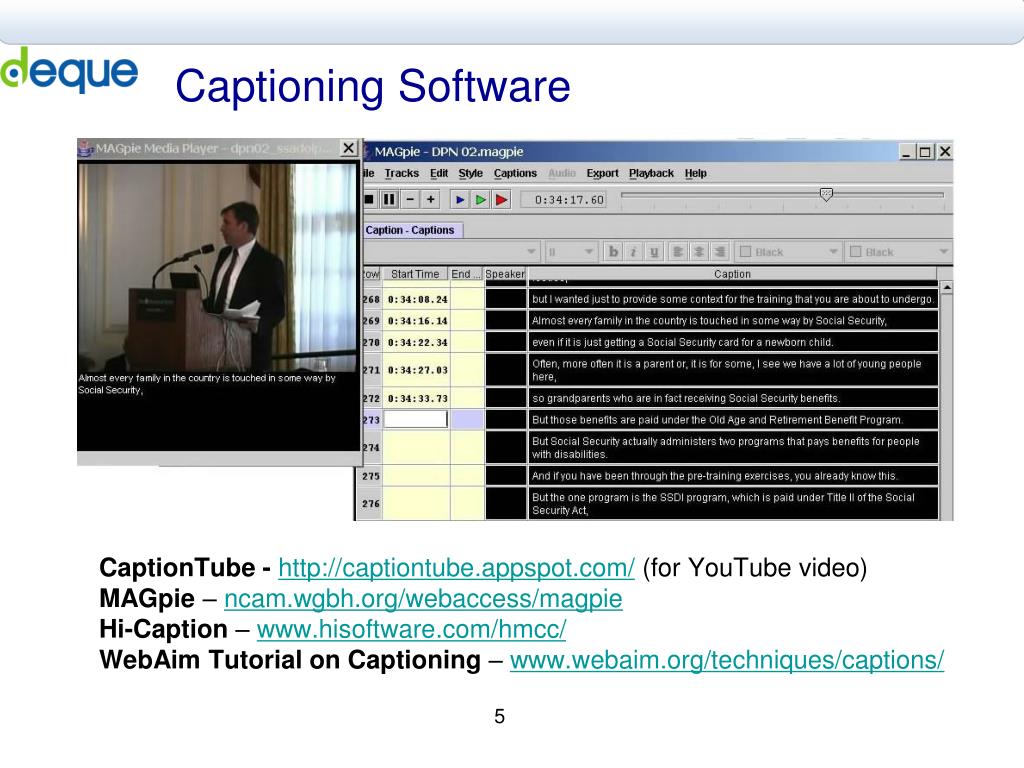Image resolution: width=1024 pixels, height=768 pixels.
Task: Click caption "And if you have been through the pre-training"
Action: click(x=733, y=476)
